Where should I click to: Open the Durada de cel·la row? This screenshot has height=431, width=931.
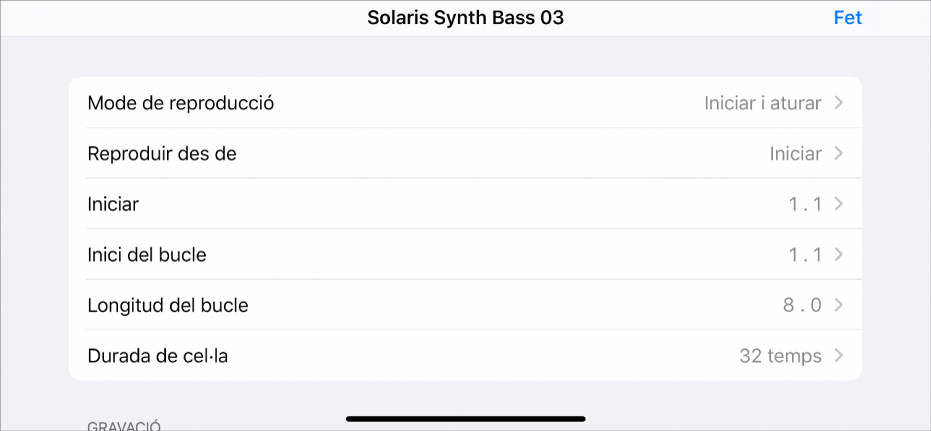pyautogui.click(x=158, y=355)
